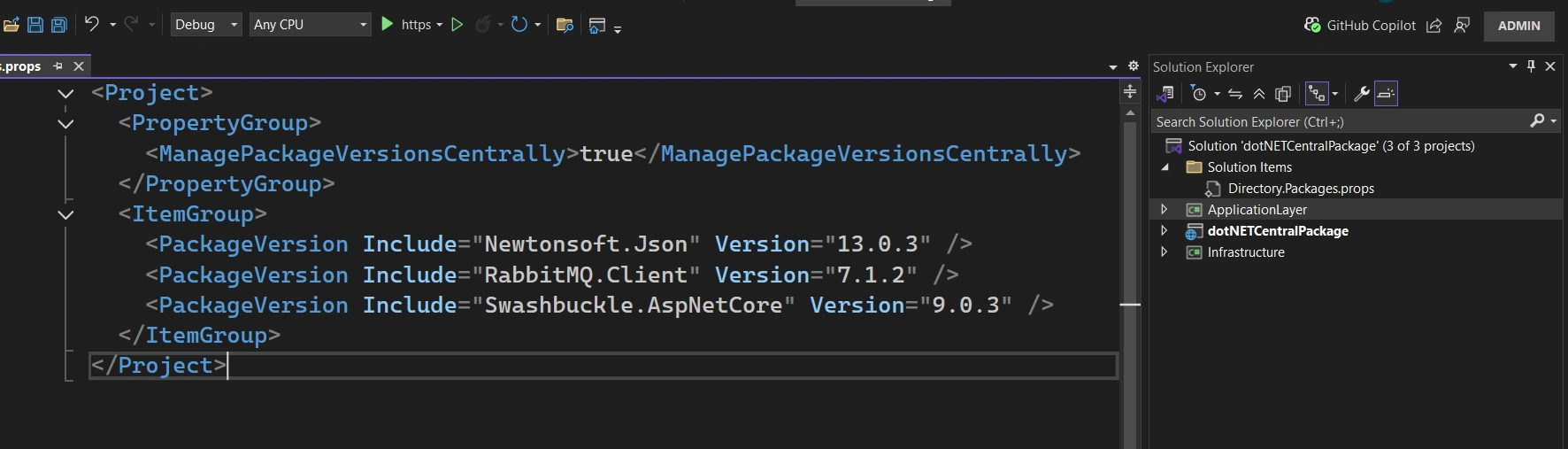Open the undo history dropdown arrow
1568x449 pixels.
pyautogui.click(x=112, y=25)
